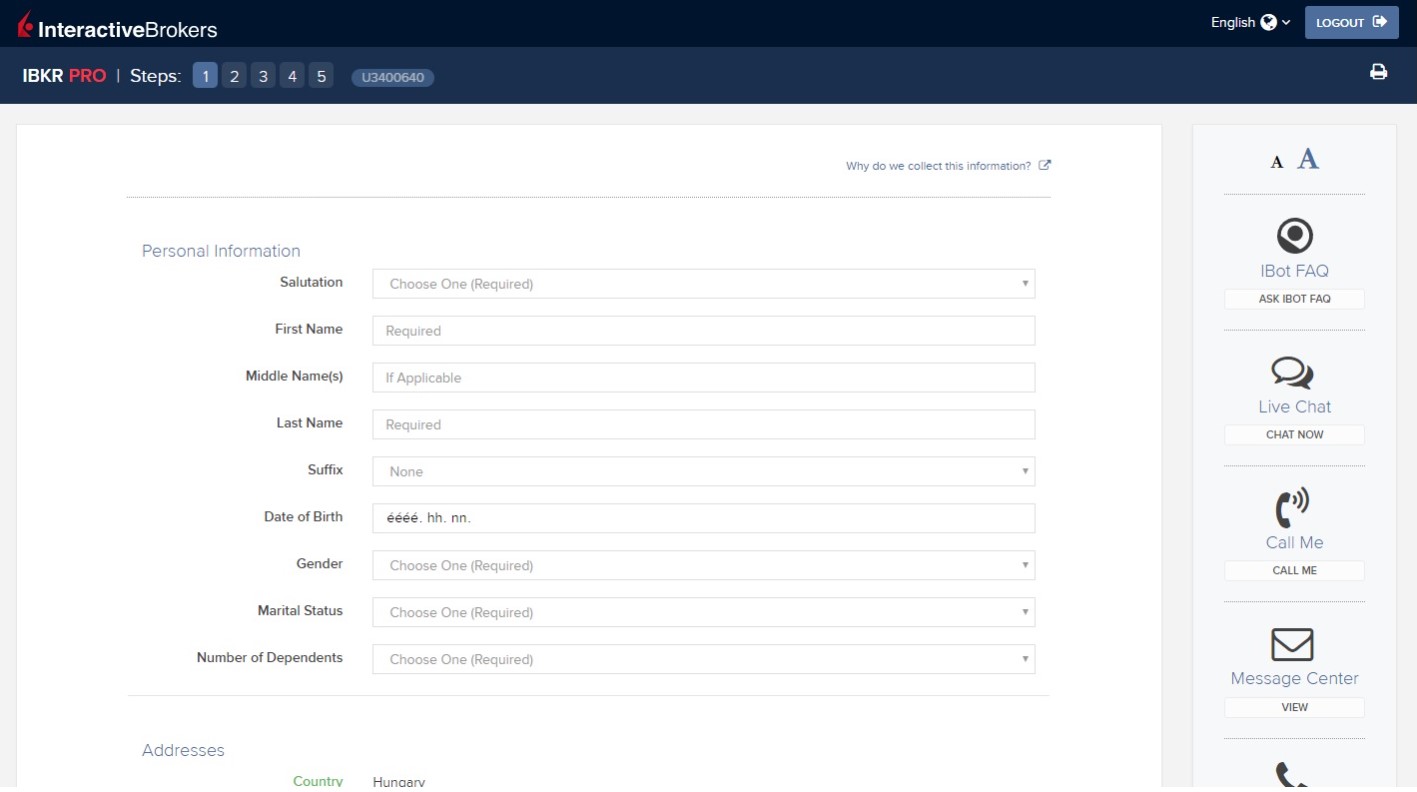
Task: Click the First Name input field
Action: 703,331
